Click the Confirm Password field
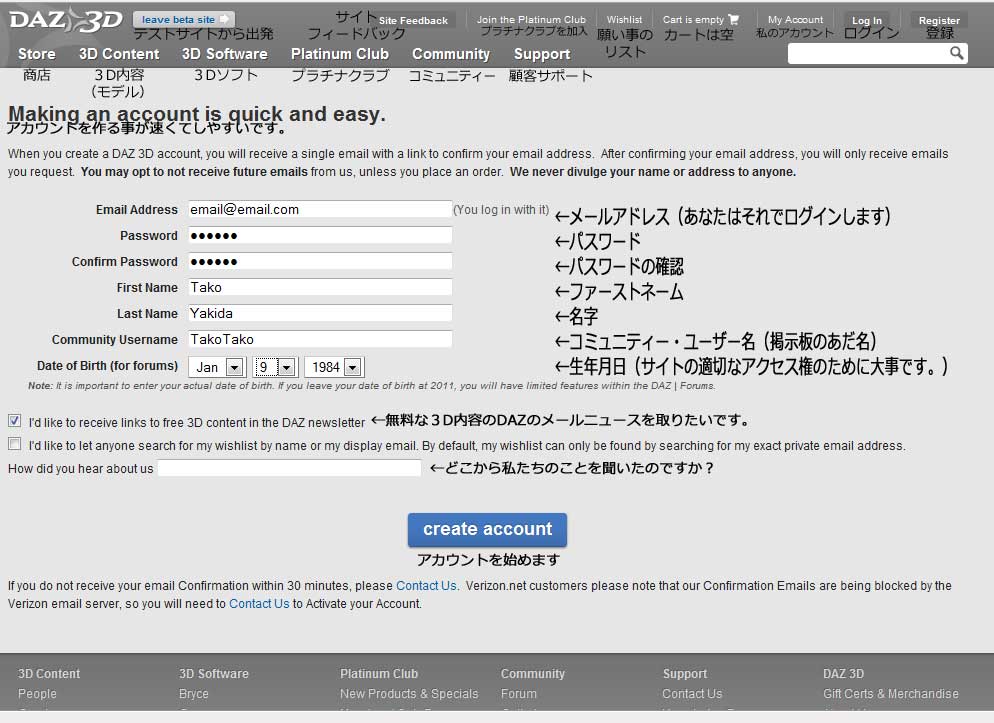 (320, 261)
